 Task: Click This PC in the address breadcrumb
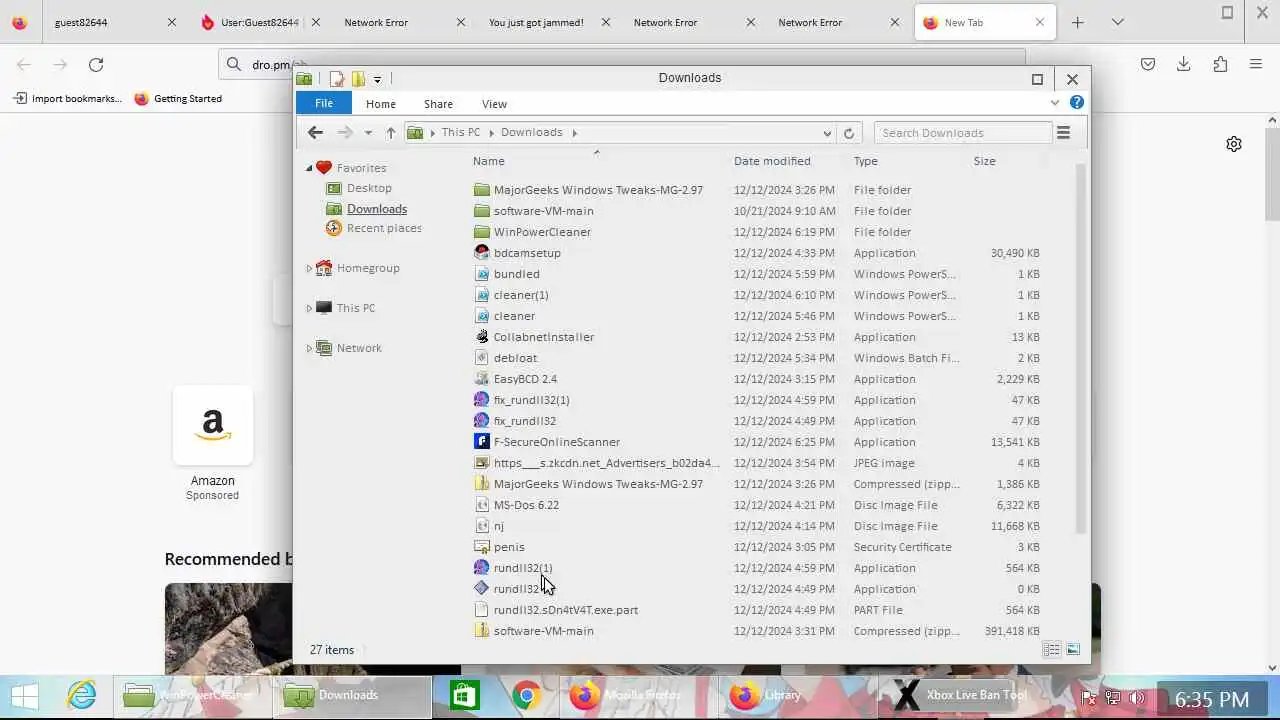pos(461,132)
